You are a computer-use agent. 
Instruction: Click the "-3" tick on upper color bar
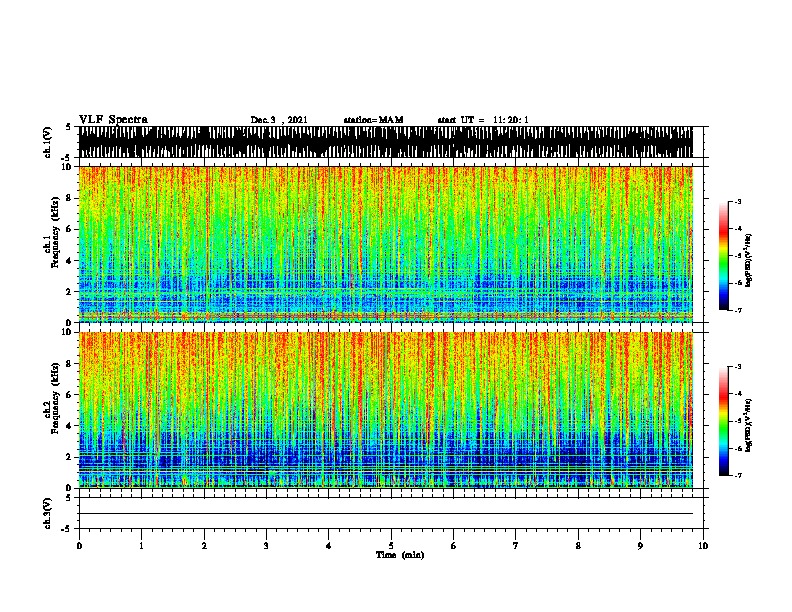[x=738, y=202]
